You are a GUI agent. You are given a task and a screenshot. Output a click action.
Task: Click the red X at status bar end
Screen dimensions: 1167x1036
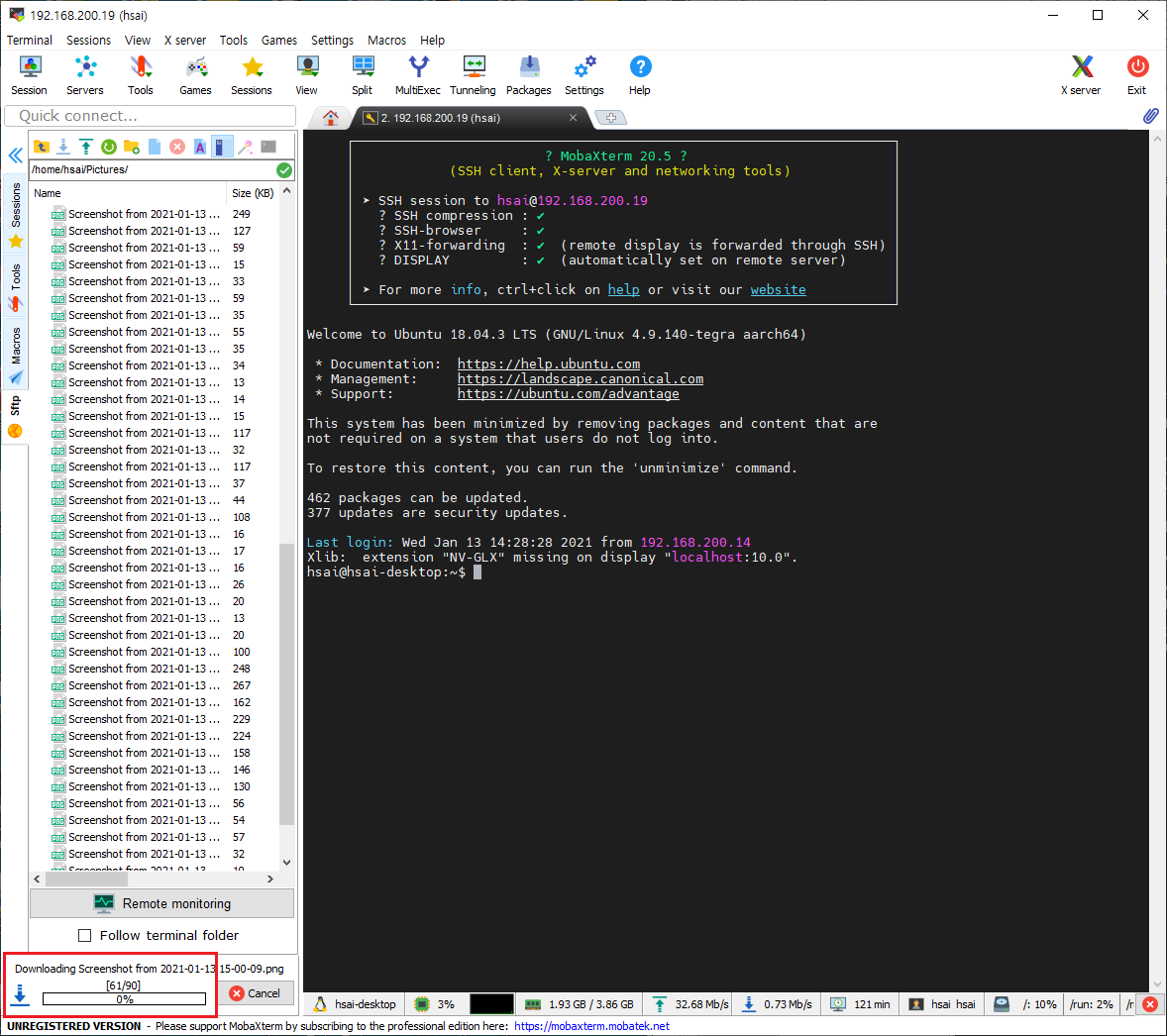click(x=1150, y=1004)
